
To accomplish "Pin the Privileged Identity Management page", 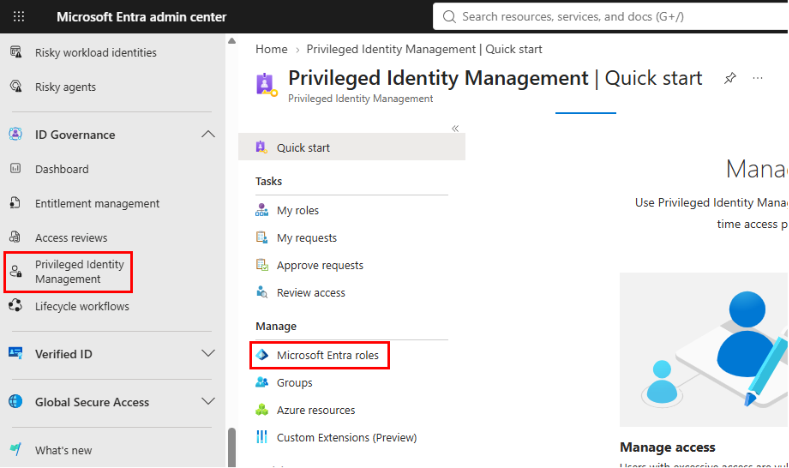I will (730, 78).
